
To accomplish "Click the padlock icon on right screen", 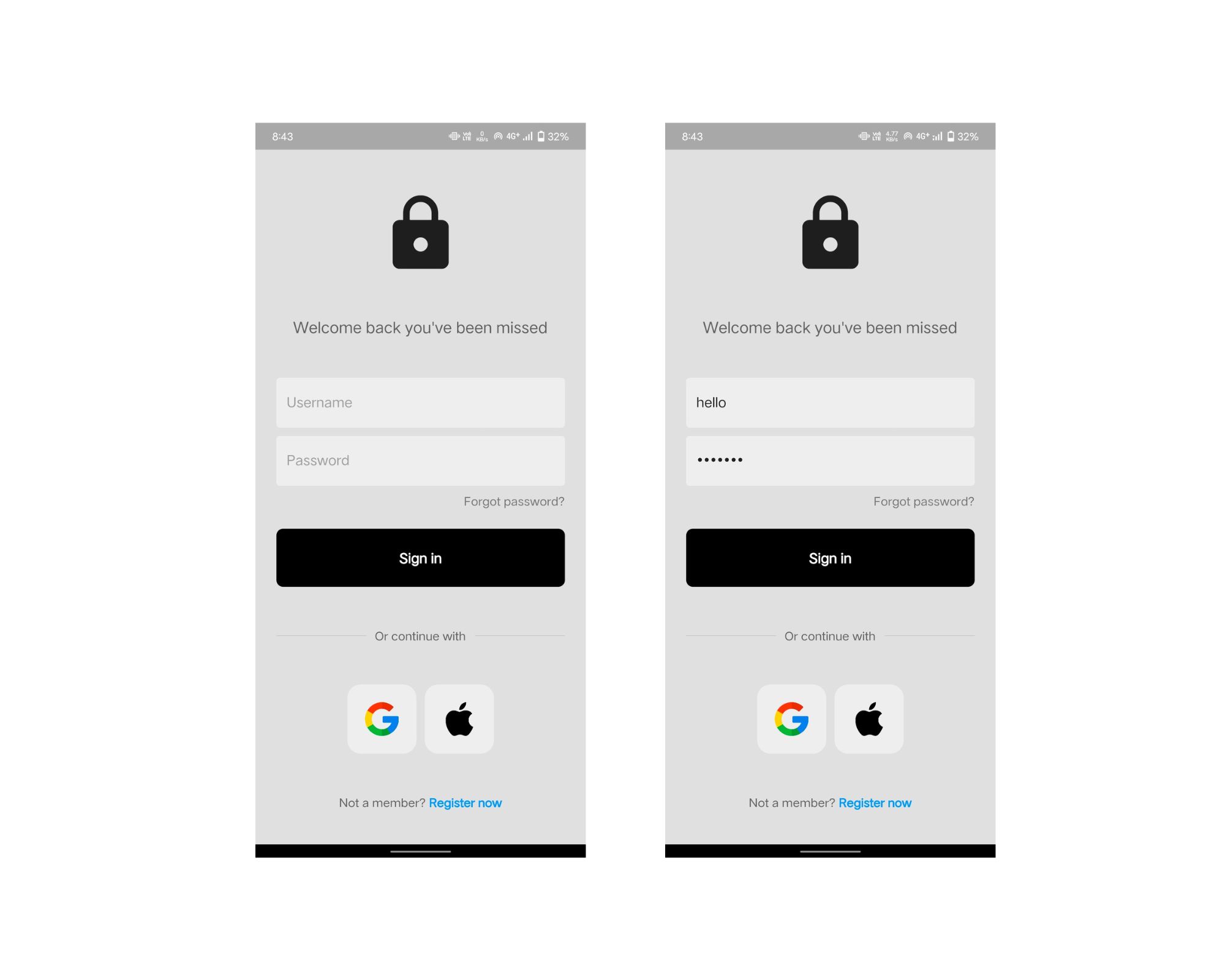I will point(831,232).
